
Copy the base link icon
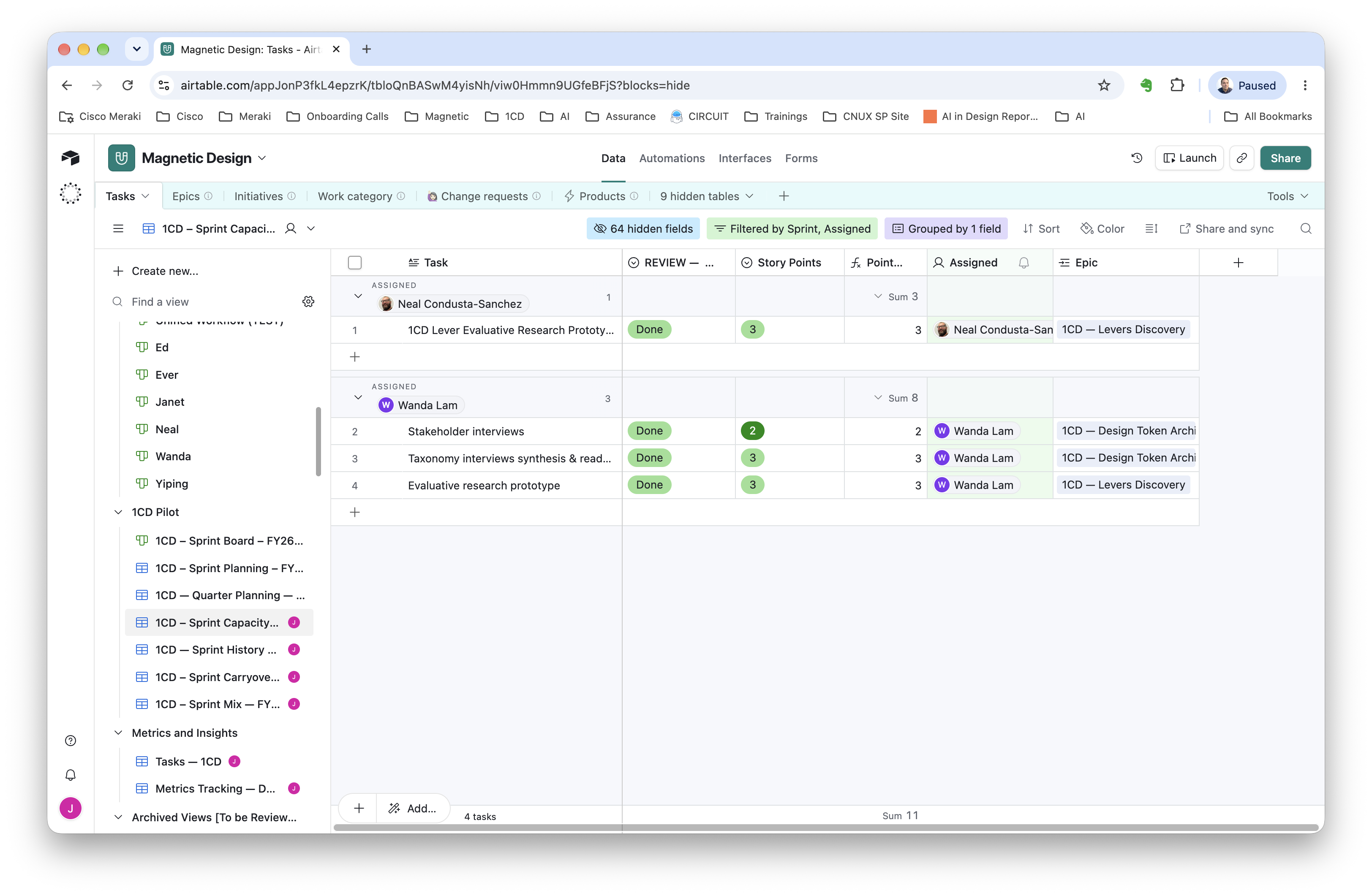[x=1242, y=158]
